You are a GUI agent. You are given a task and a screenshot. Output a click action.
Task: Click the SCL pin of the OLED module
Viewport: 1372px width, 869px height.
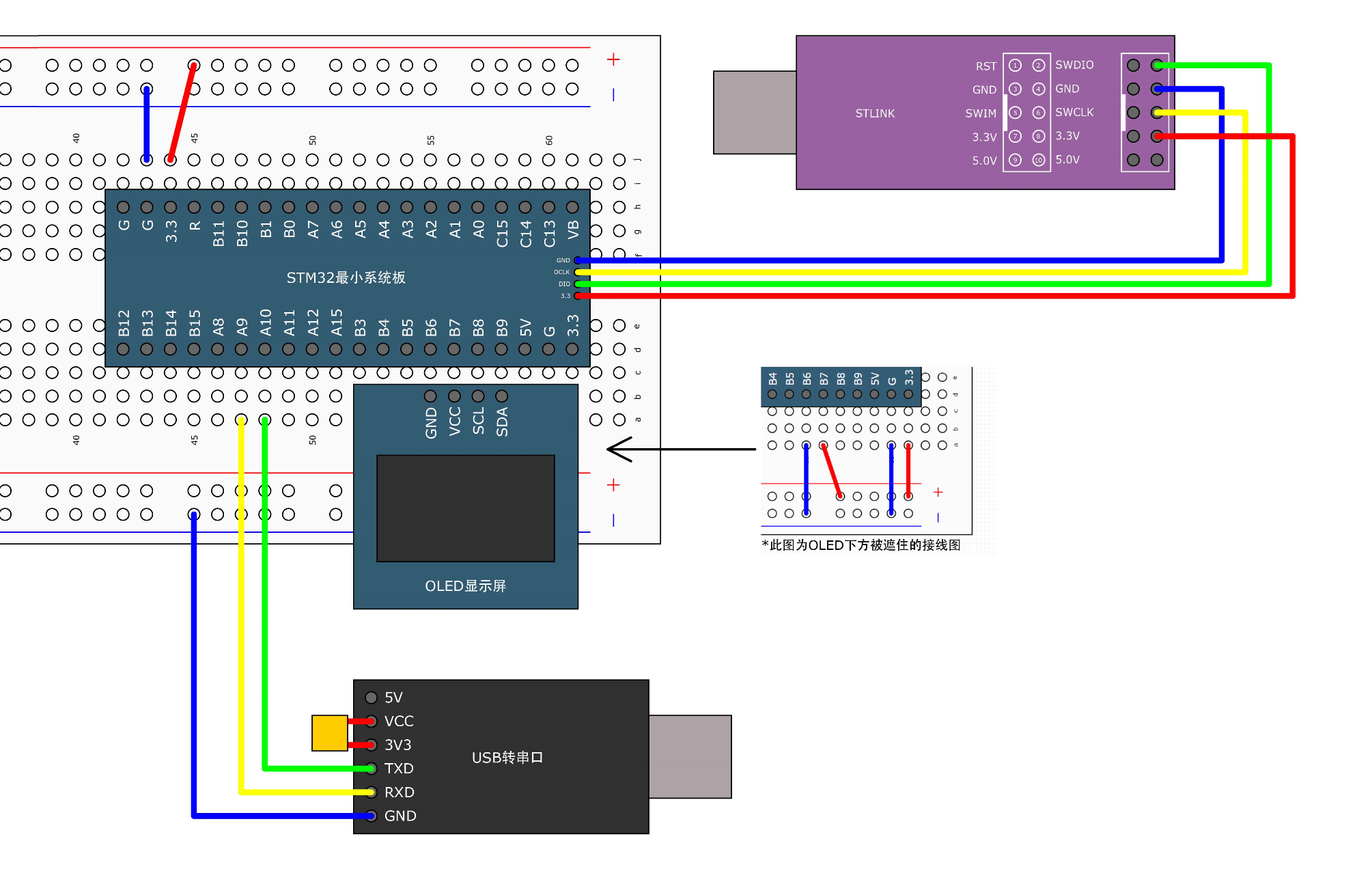pos(478,396)
